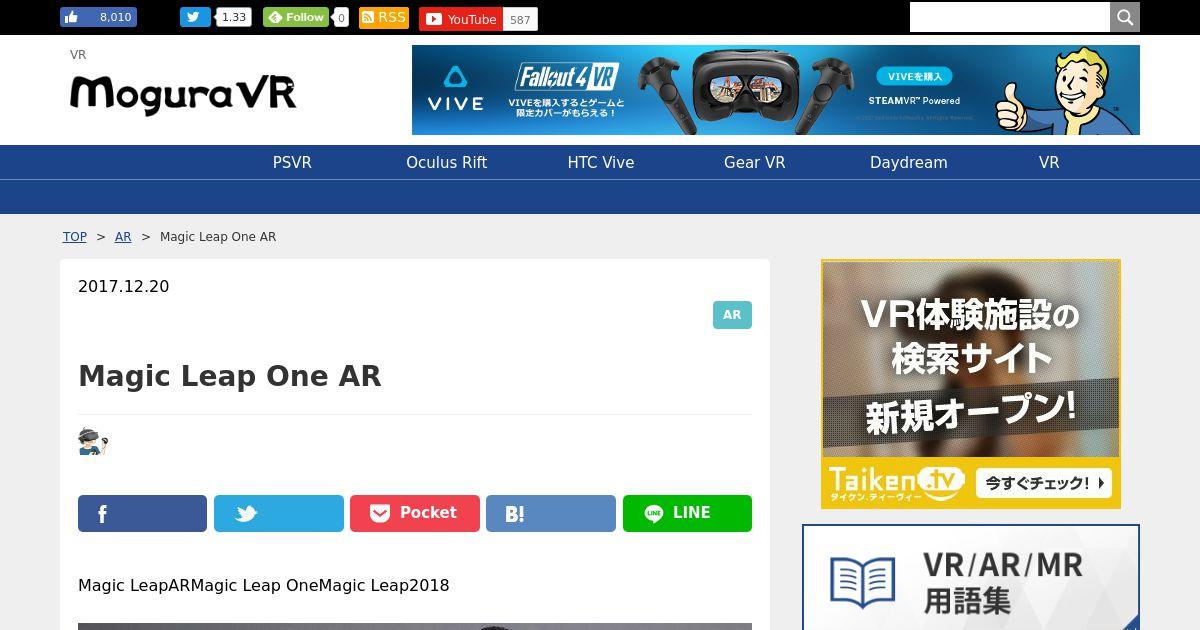Share the article on LINE
Screen dimensions: 1200x630
[x=687, y=513]
